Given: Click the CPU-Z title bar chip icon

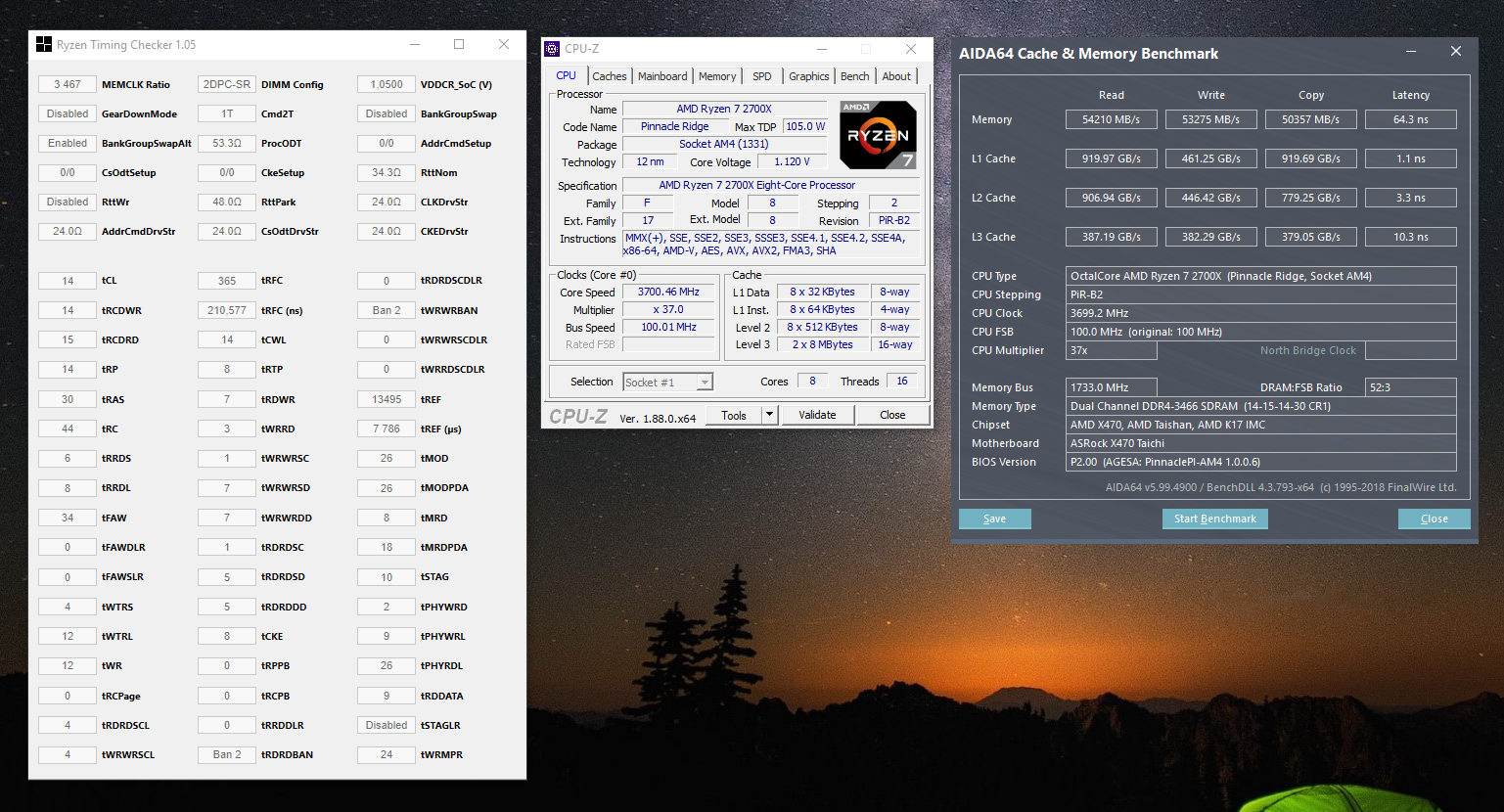Looking at the screenshot, I should (x=552, y=49).
